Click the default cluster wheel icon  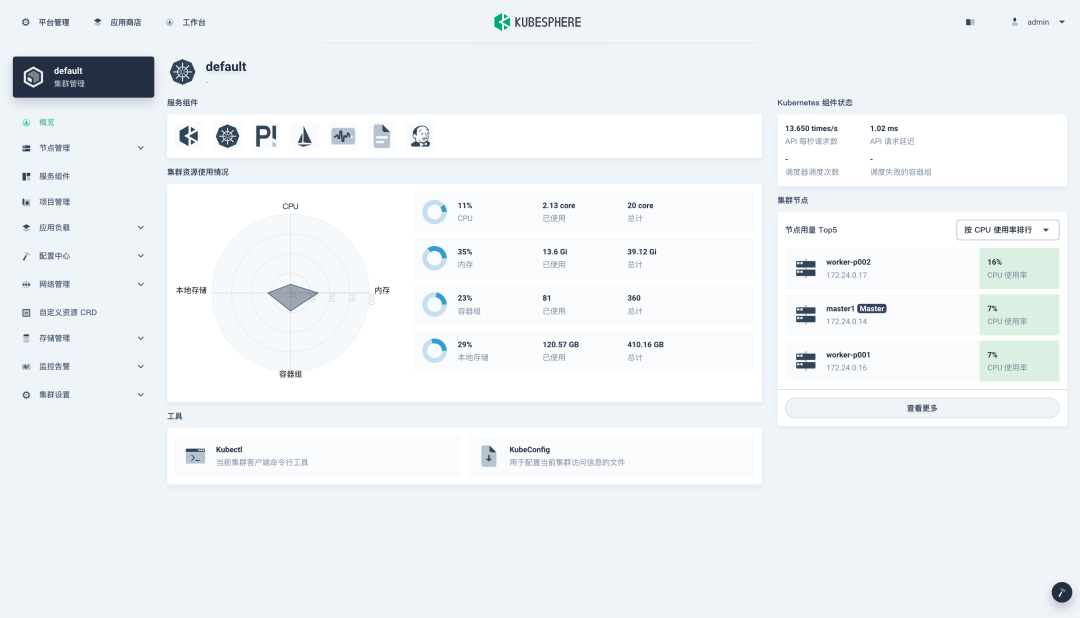[x=183, y=72]
